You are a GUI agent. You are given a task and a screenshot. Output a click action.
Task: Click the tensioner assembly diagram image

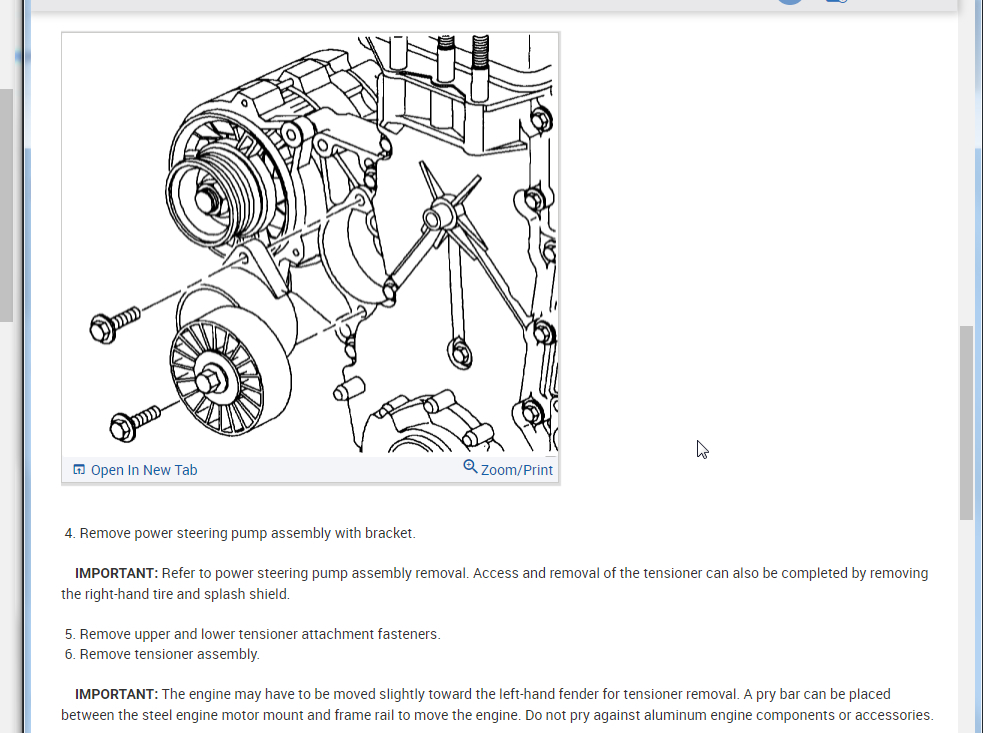click(310, 244)
